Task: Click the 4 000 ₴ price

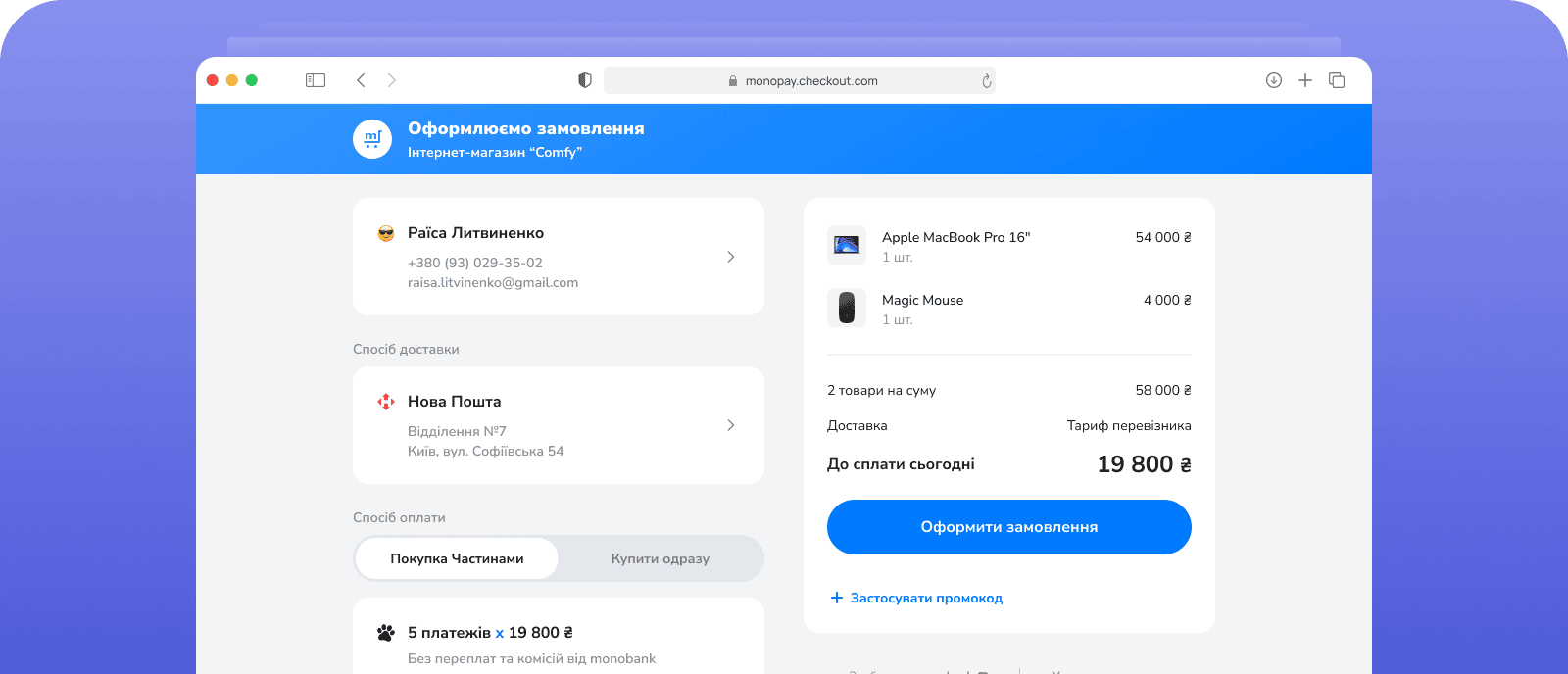Action: pos(1167,300)
